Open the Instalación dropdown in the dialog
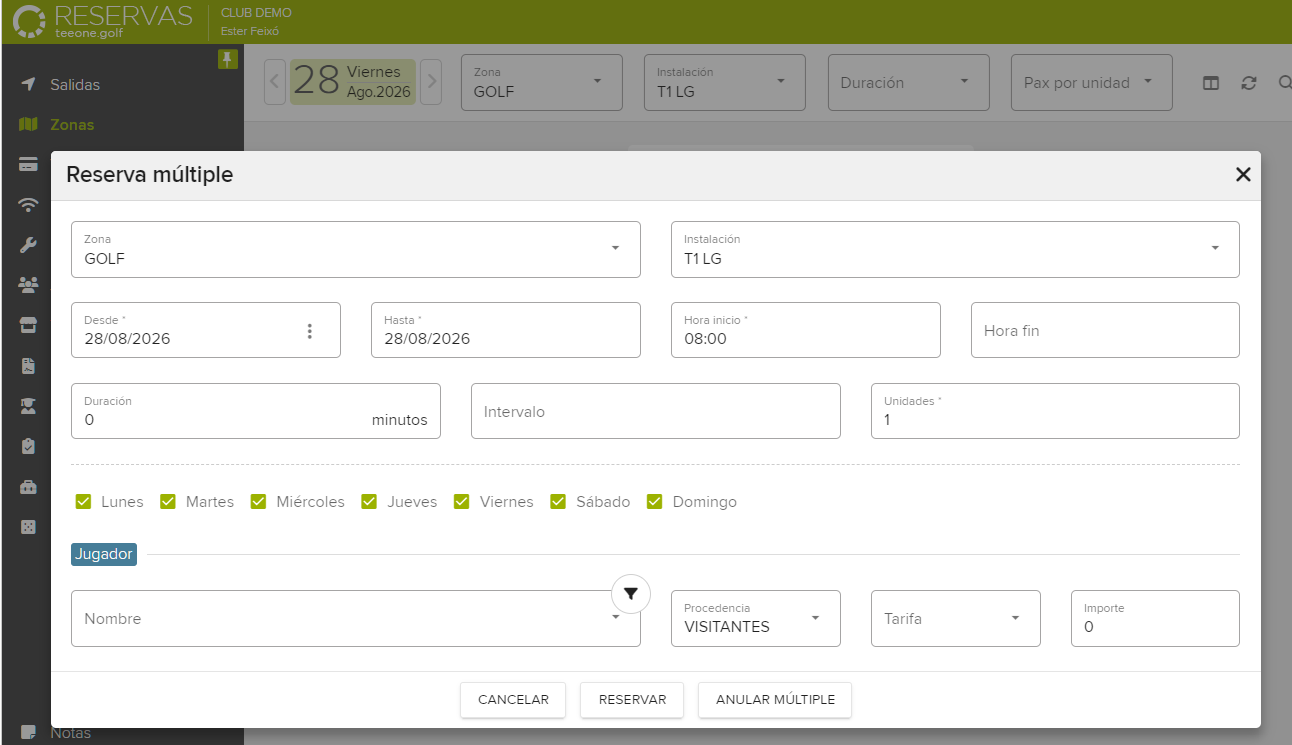This screenshot has width=1292, height=745. coord(955,249)
